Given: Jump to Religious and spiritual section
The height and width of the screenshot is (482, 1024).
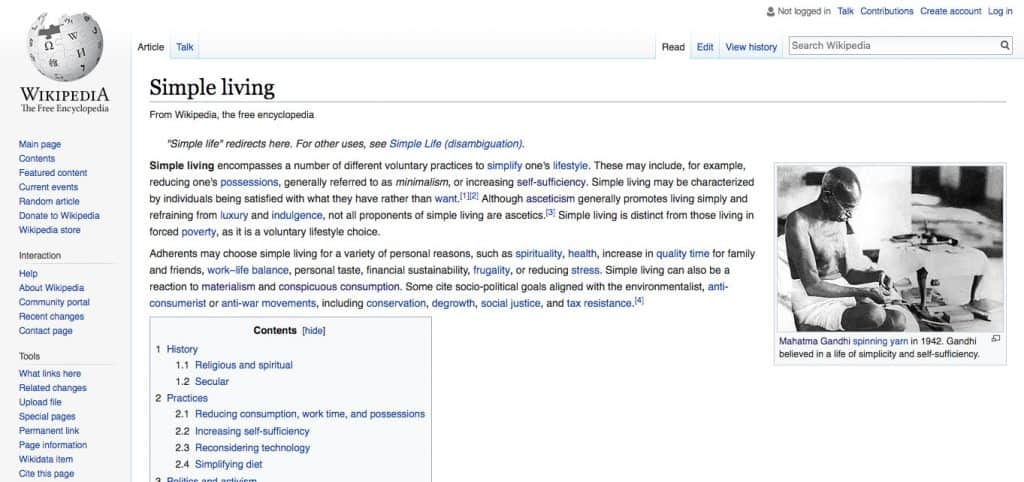Looking at the screenshot, I should [x=244, y=366].
